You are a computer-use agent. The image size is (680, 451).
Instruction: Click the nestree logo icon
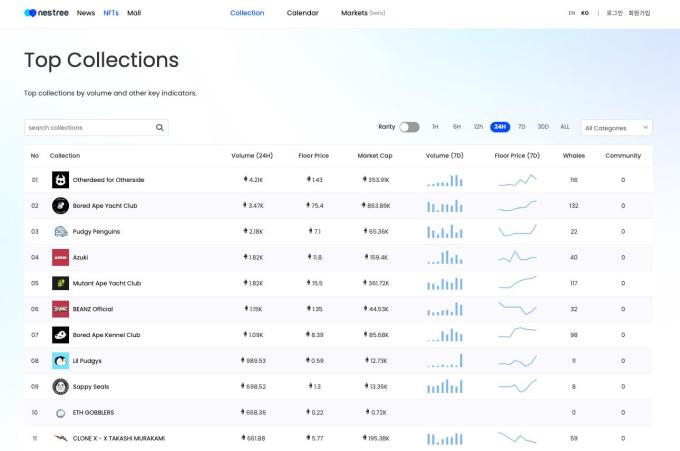pos(29,13)
